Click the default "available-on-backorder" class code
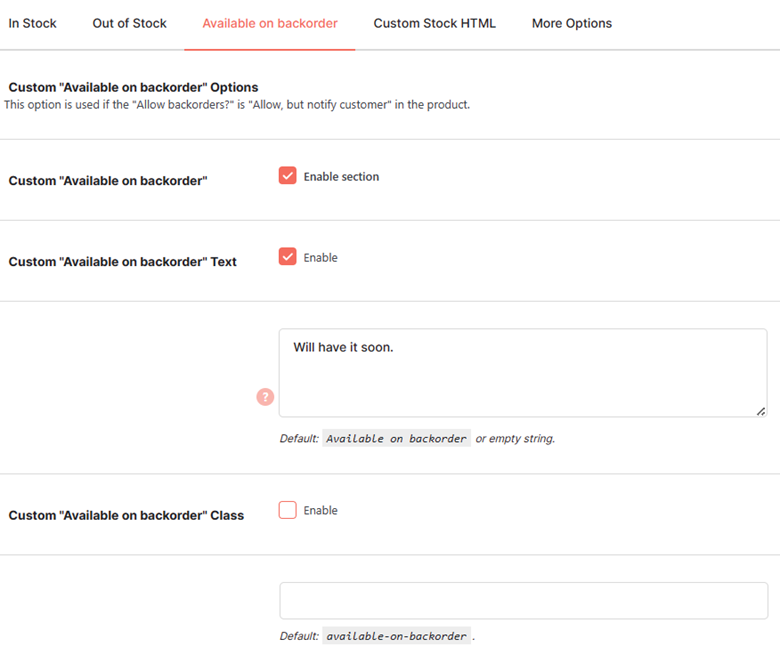780x655 pixels. pyautogui.click(x=396, y=636)
